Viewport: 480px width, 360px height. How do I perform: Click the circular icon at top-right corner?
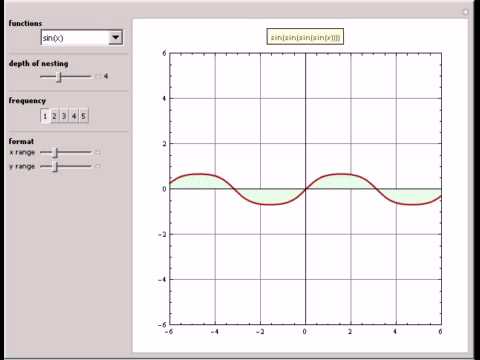(465, 12)
